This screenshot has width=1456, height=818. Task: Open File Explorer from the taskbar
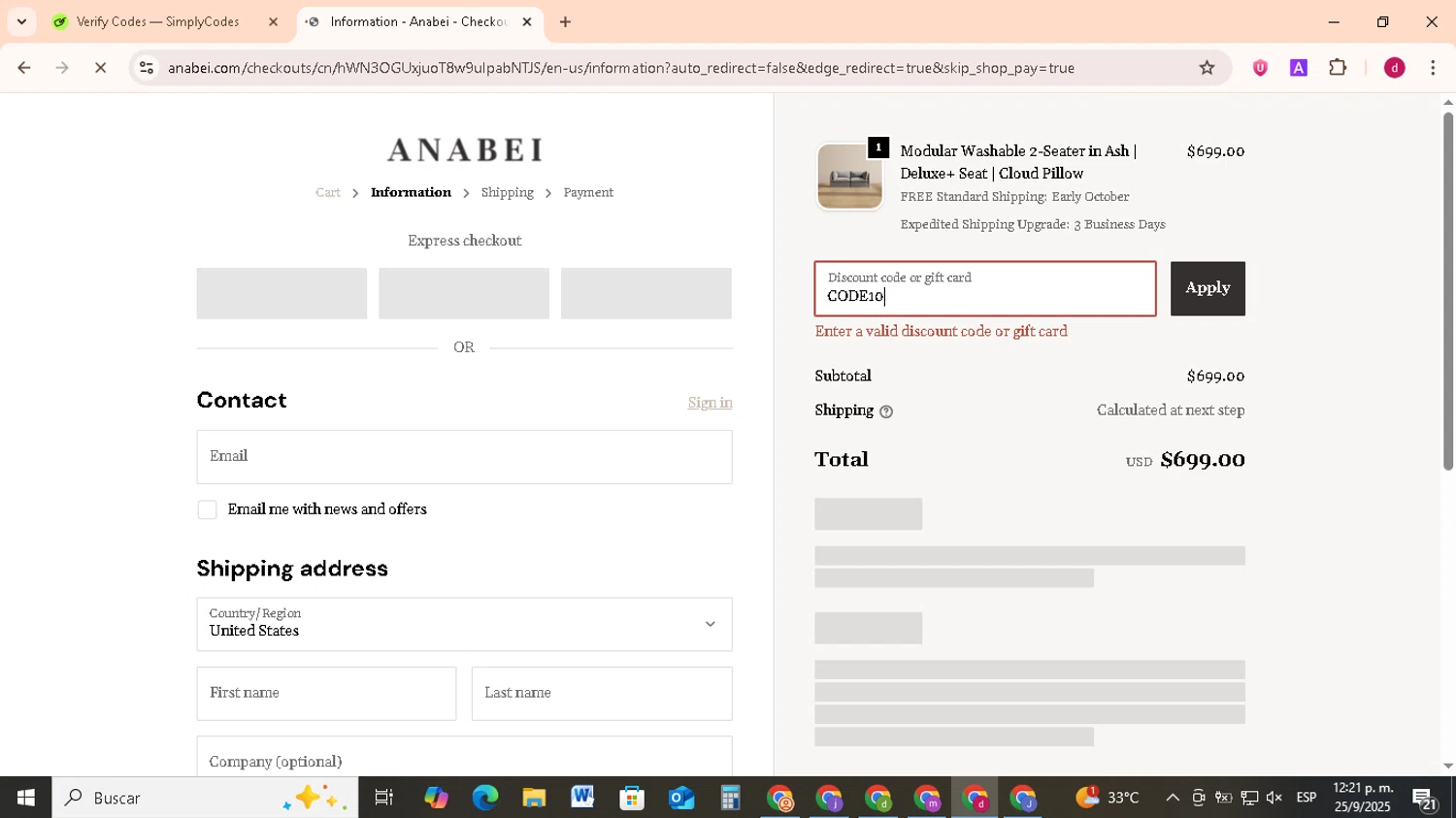tap(534, 798)
